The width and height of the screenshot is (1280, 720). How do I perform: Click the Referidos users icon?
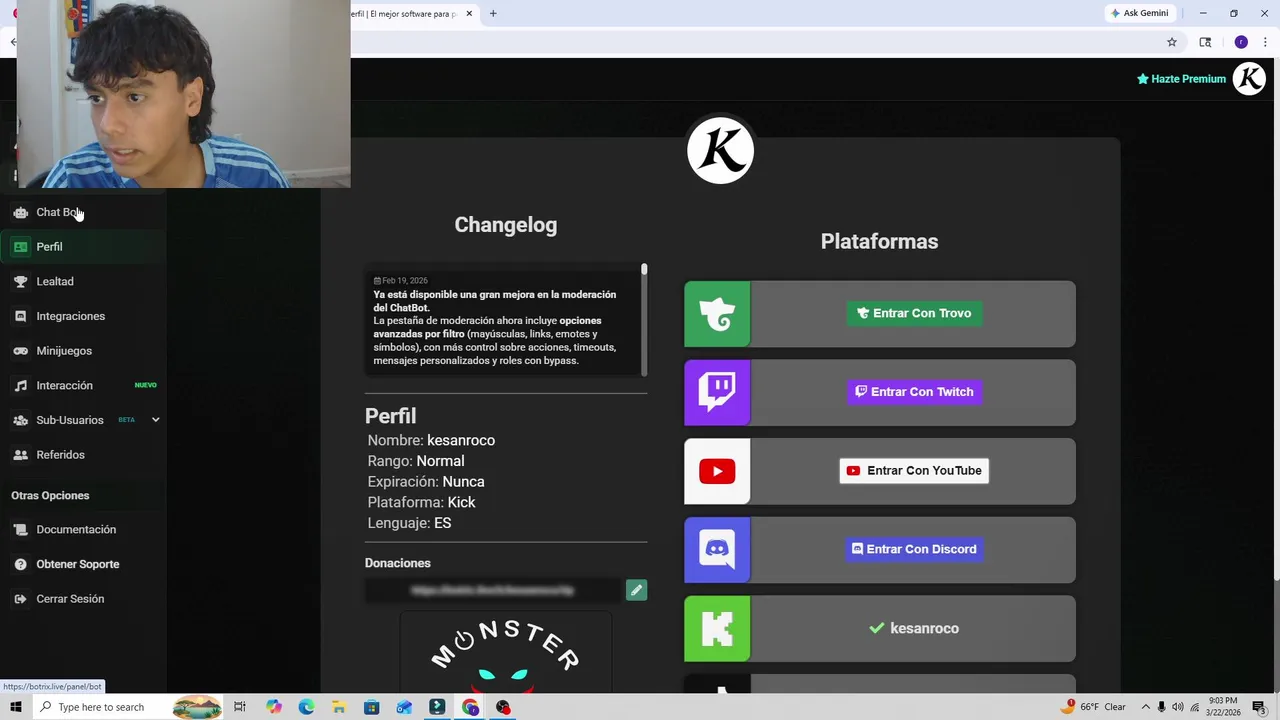click(20, 455)
